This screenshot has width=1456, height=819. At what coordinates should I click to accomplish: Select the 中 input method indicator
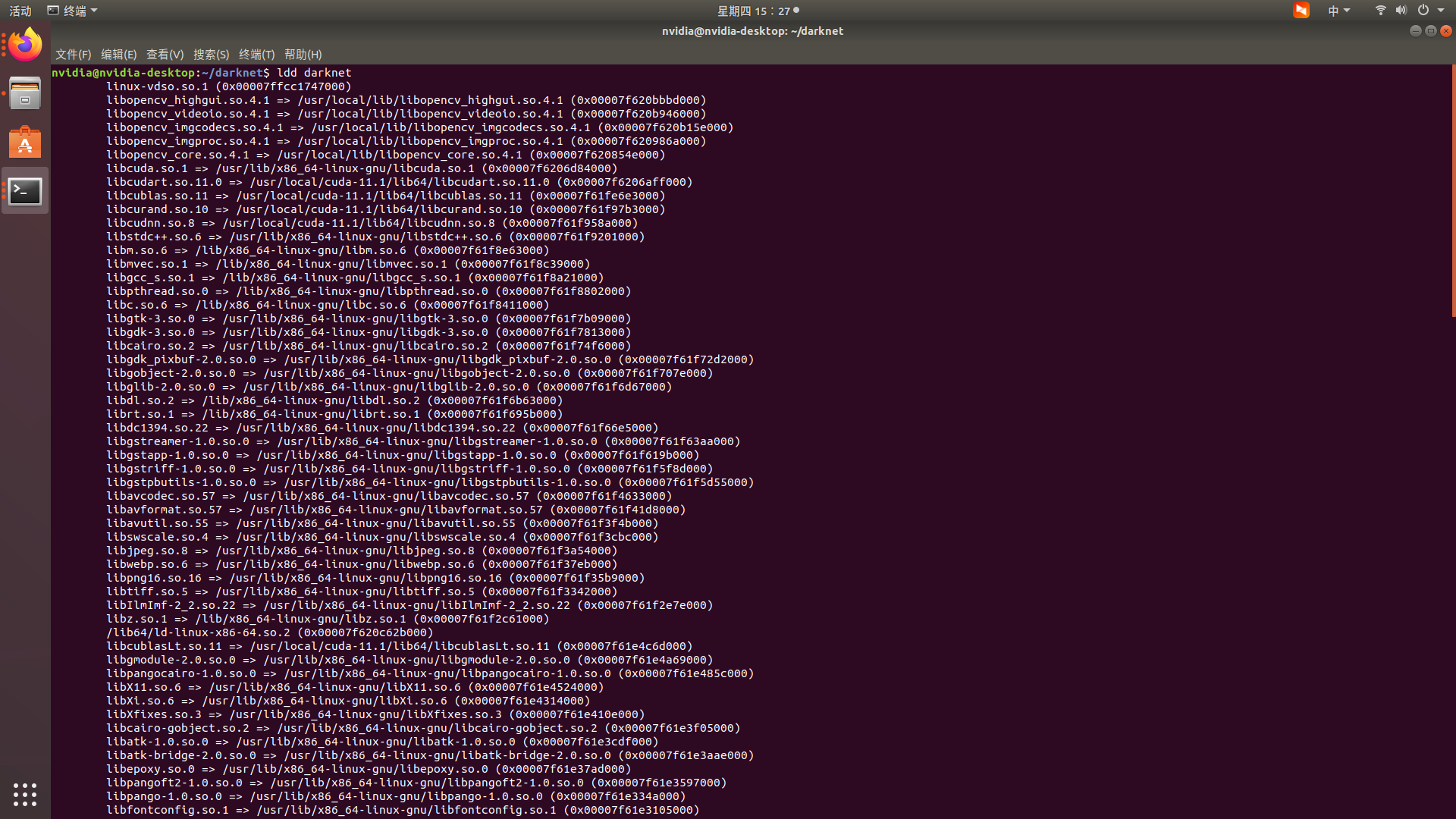pos(1335,10)
